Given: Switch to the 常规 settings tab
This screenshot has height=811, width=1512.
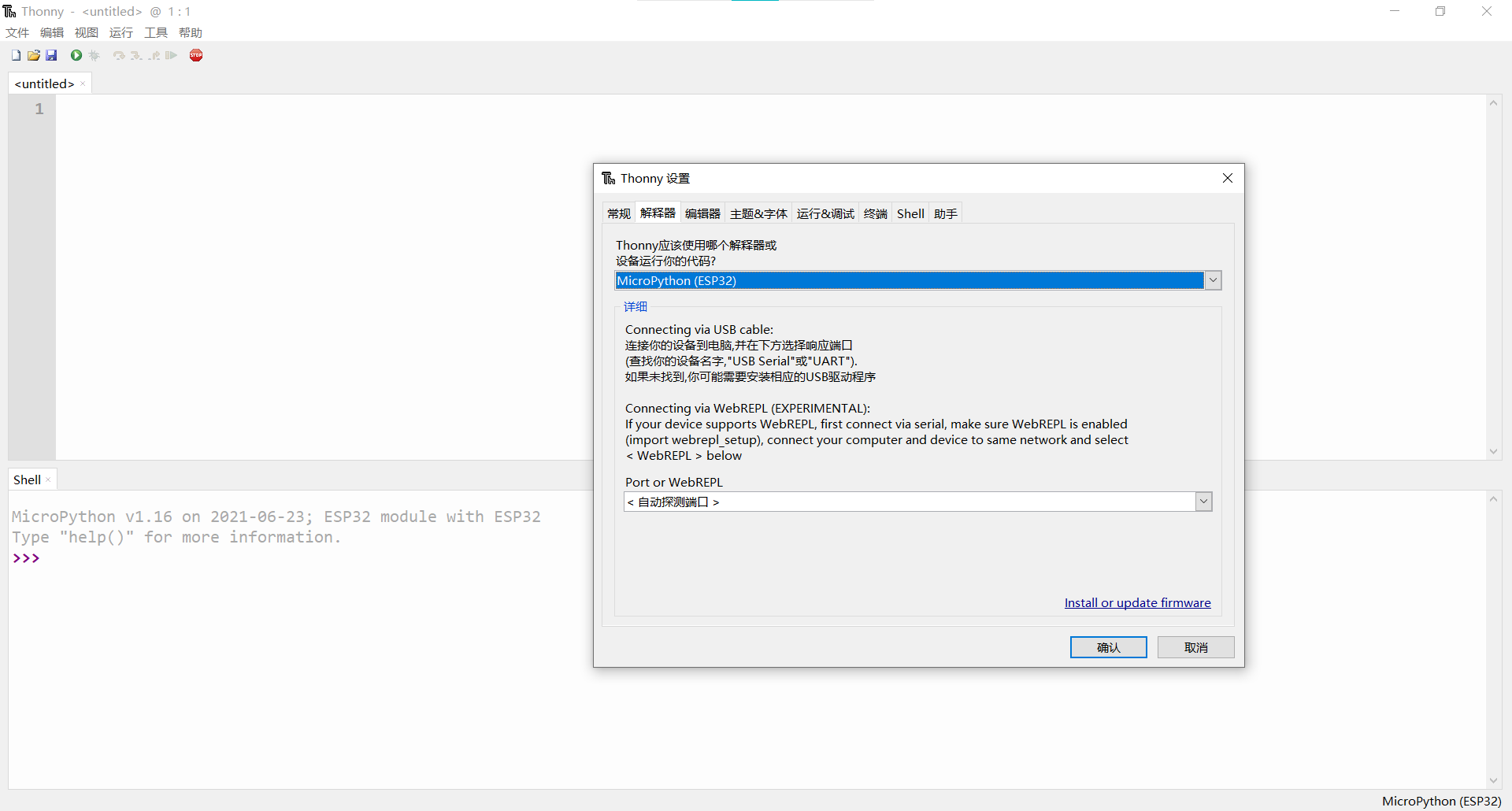Looking at the screenshot, I should [619, 213].
